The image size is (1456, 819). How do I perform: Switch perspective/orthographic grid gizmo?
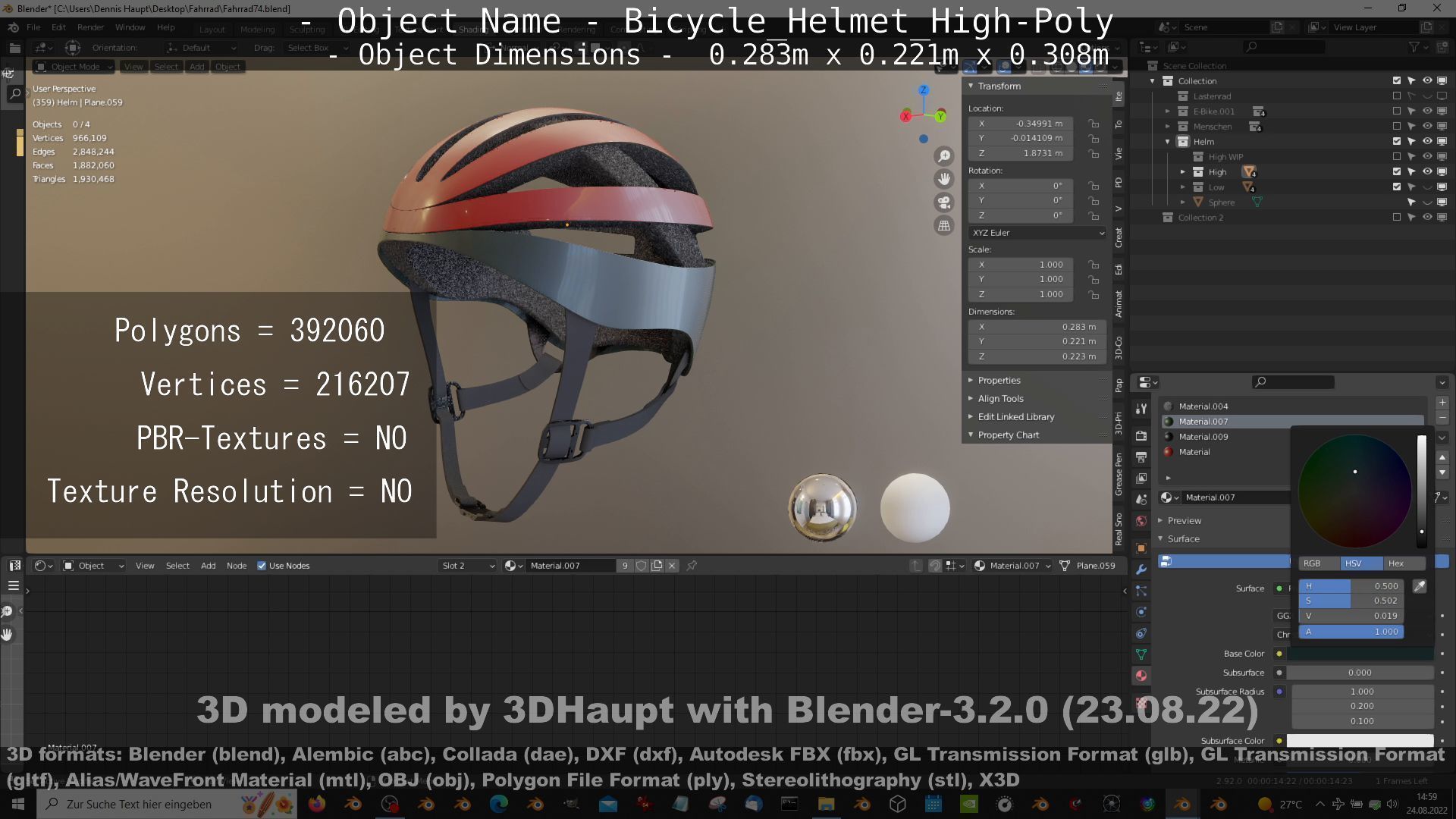tap(944, 225)
